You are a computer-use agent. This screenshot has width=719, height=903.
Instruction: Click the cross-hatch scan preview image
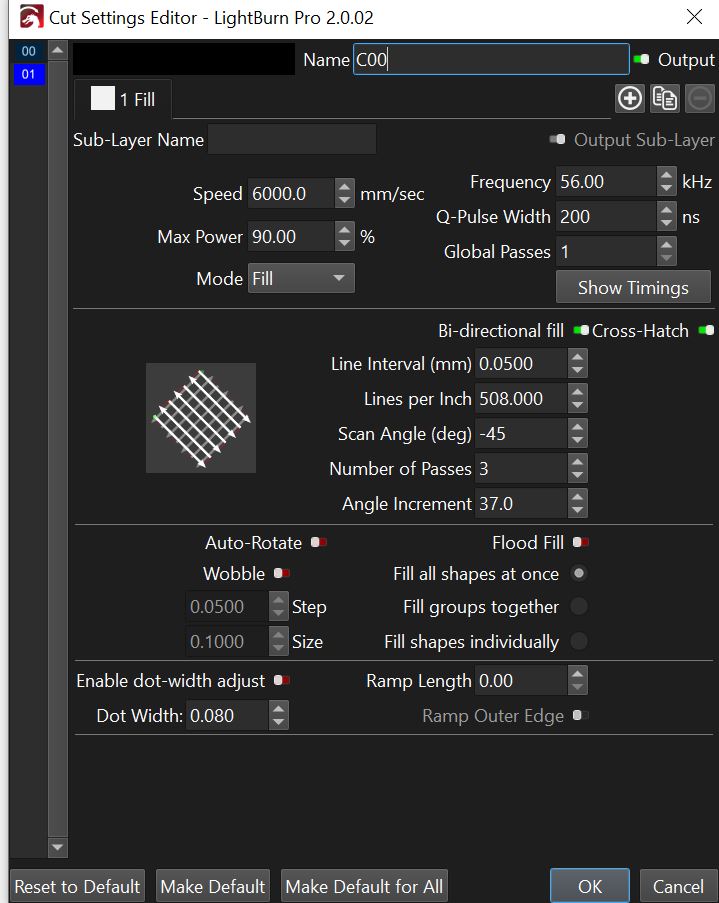click(x=200, y=418)
